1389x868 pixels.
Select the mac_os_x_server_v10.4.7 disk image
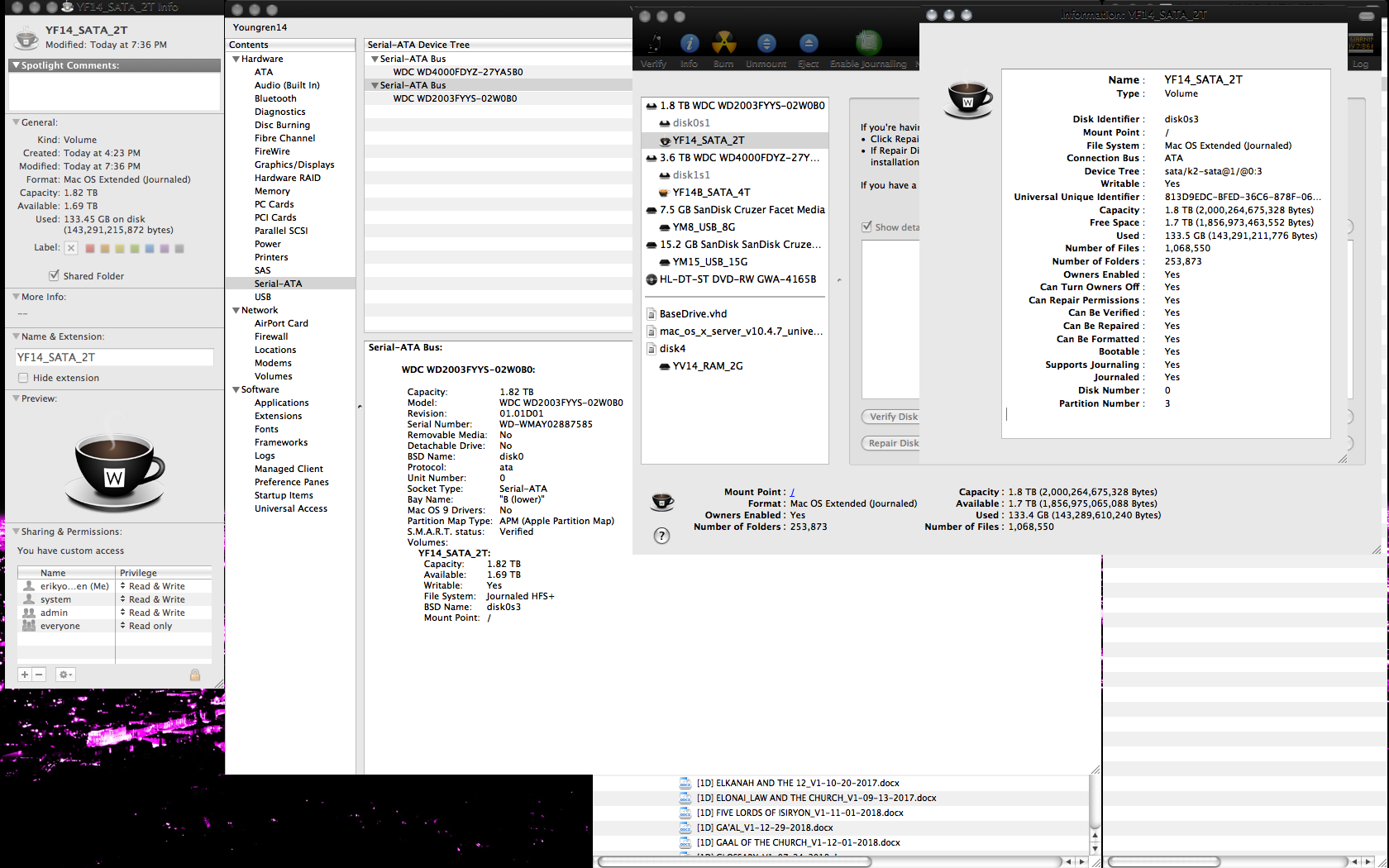[735, 331]
